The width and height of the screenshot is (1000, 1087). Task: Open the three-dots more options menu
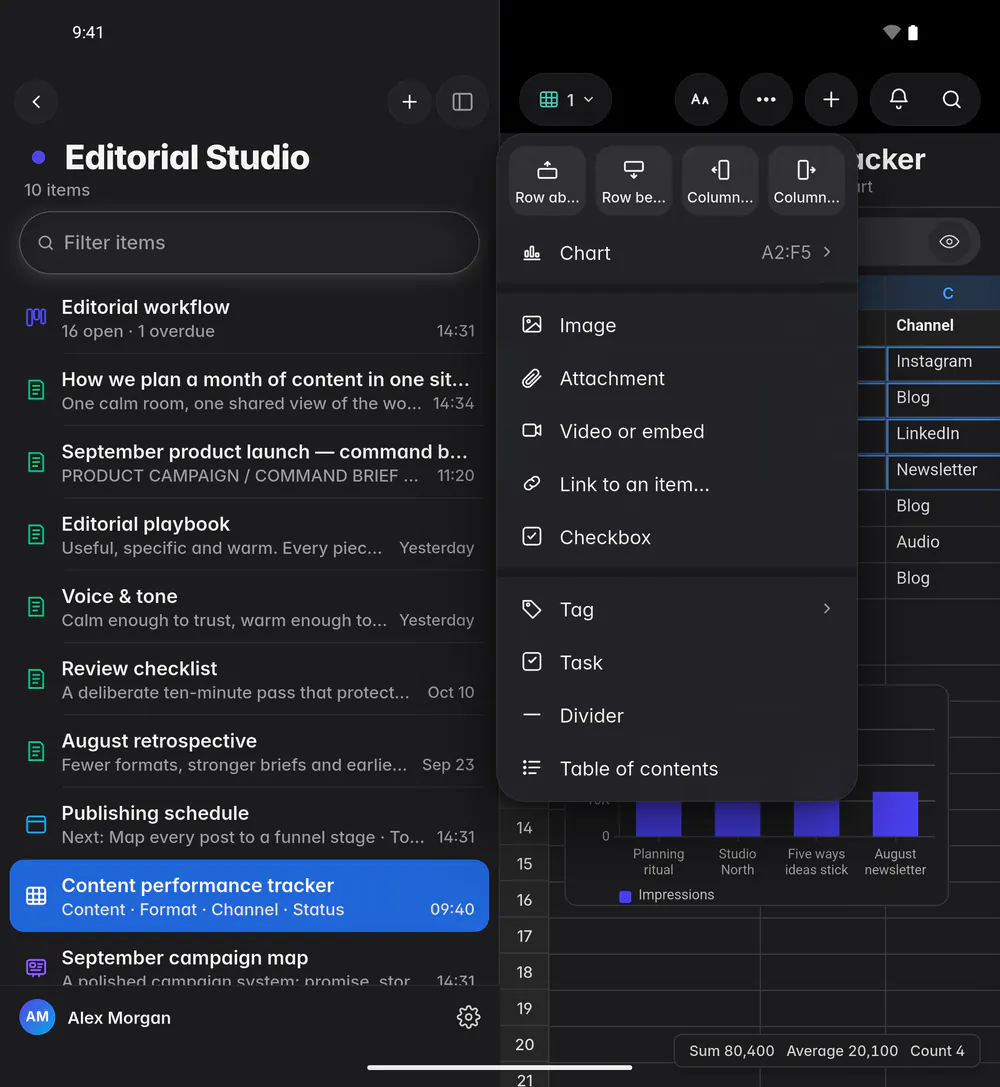coord(766,100)
